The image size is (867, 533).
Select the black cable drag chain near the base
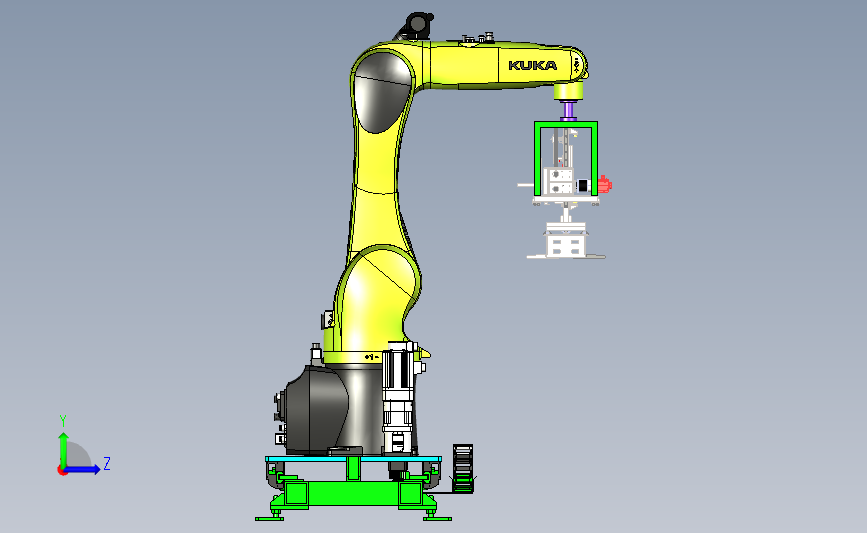tap(463, 468)
